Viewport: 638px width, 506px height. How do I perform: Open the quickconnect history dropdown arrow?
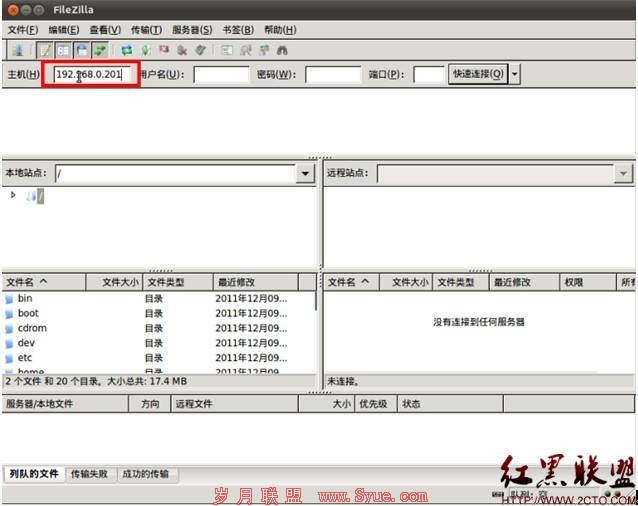pos(515,74)
